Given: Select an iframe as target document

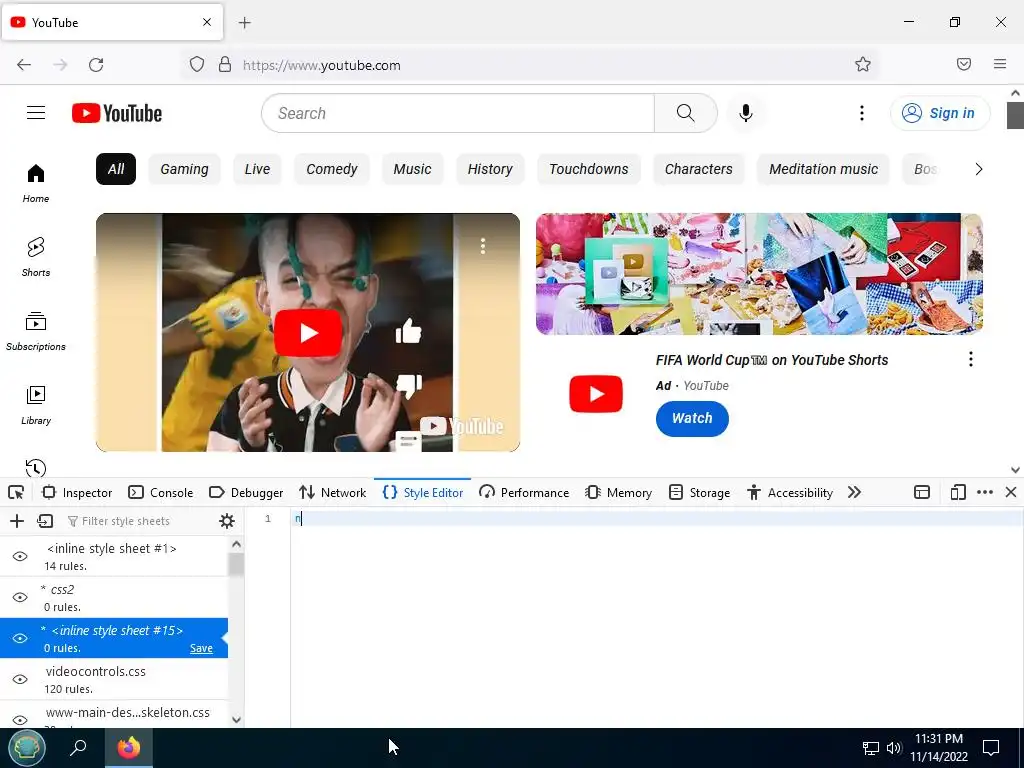Looking at the screenshot, I should 921,492.
